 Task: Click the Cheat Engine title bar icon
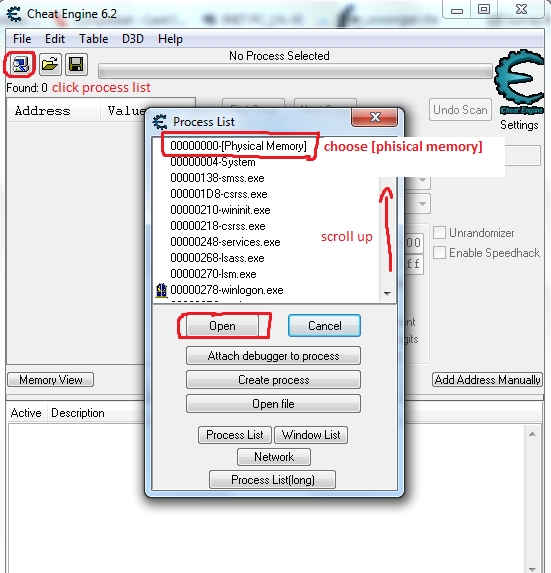[x=14, y=14]
